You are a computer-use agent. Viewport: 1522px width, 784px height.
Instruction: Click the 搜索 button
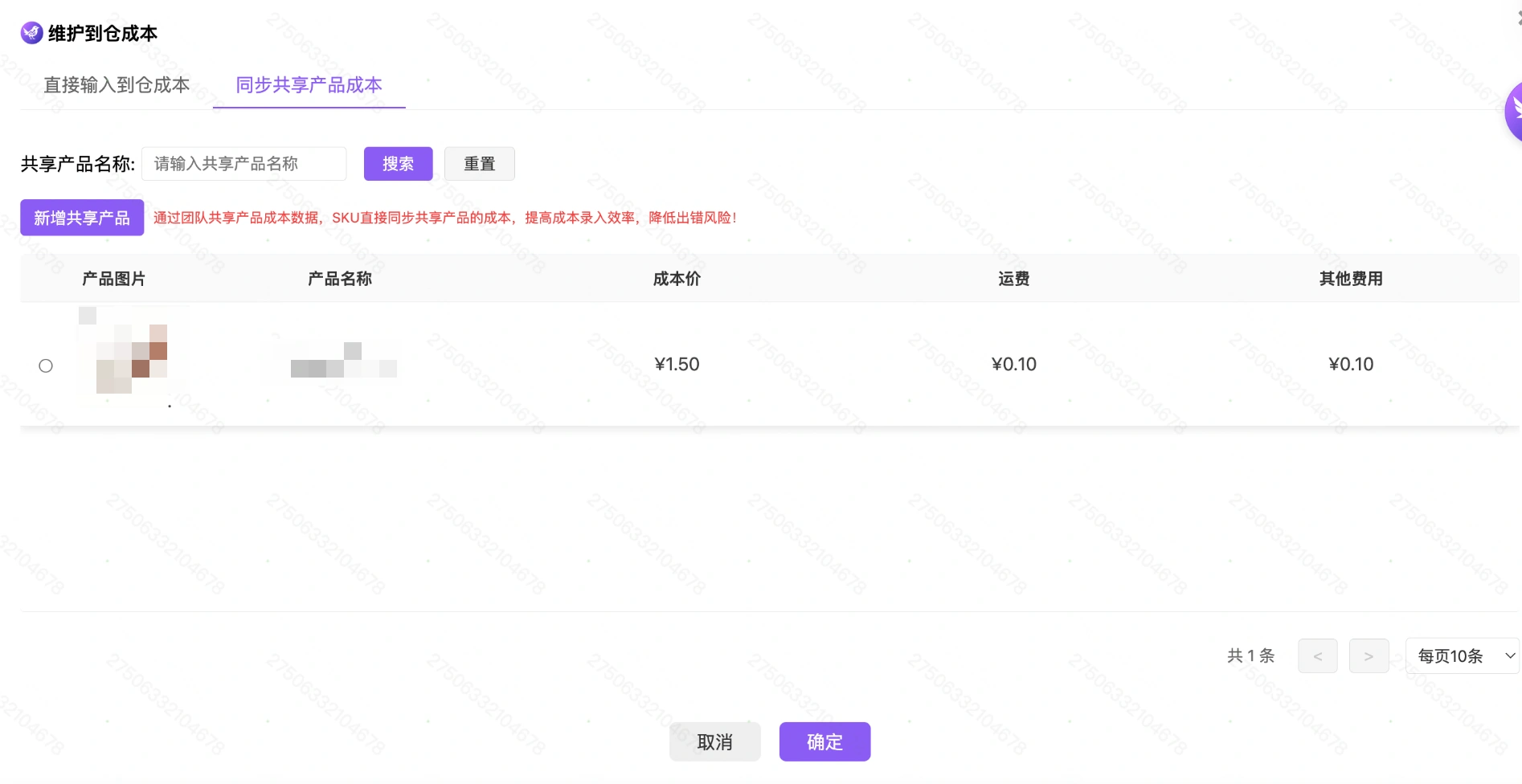398,164
